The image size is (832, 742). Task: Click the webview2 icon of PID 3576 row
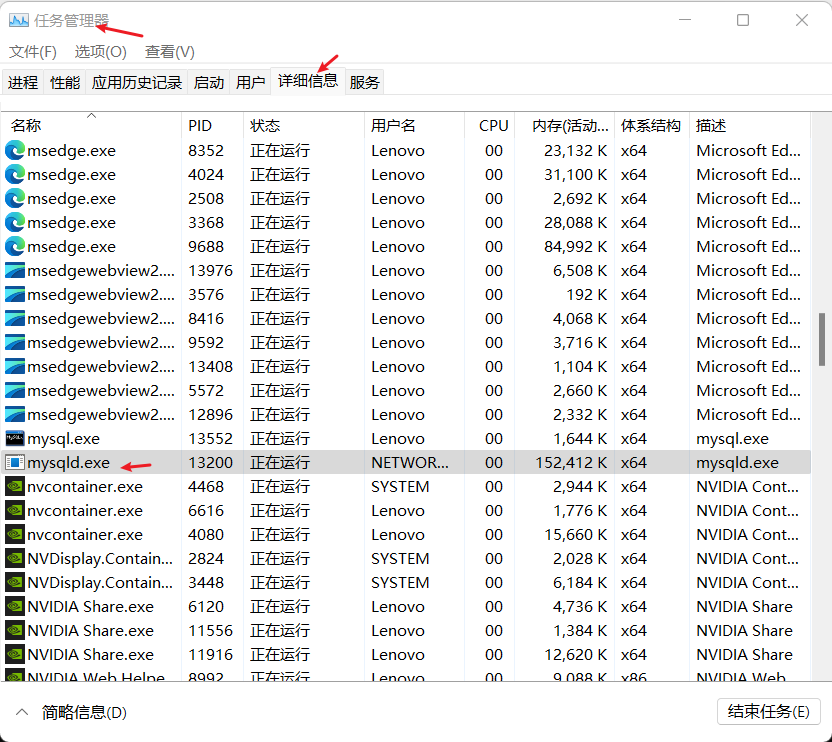click(x=15, y=295)
